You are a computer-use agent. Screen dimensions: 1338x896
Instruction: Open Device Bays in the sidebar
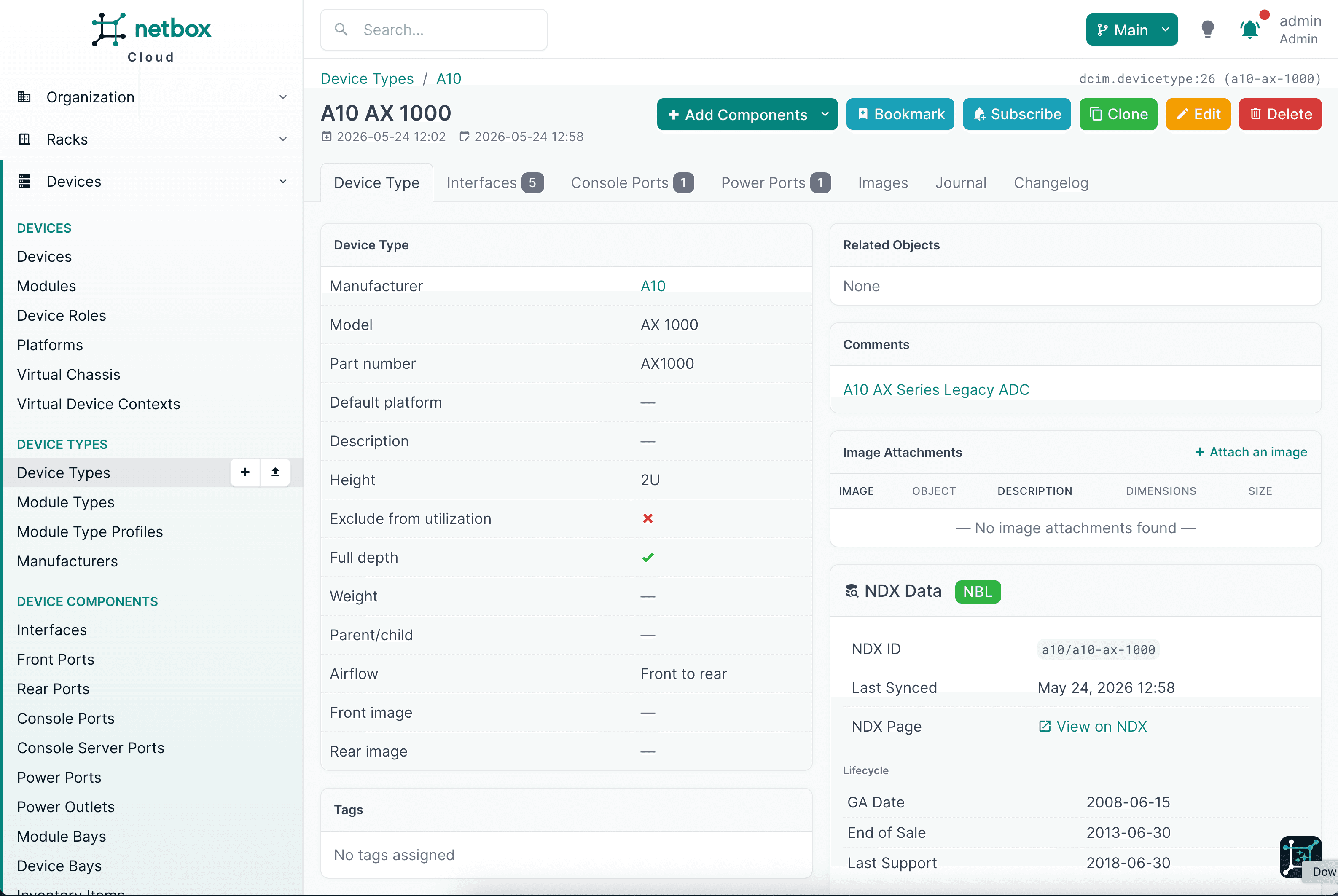(59, 866)
